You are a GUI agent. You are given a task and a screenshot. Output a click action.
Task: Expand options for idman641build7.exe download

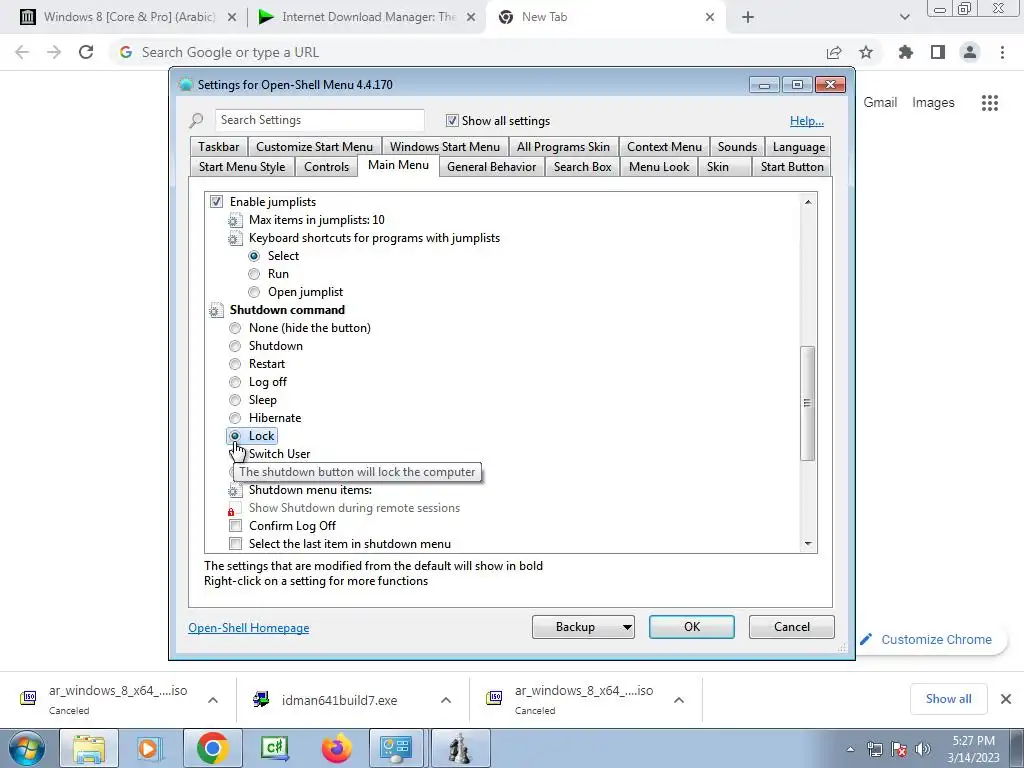[445, 700]
